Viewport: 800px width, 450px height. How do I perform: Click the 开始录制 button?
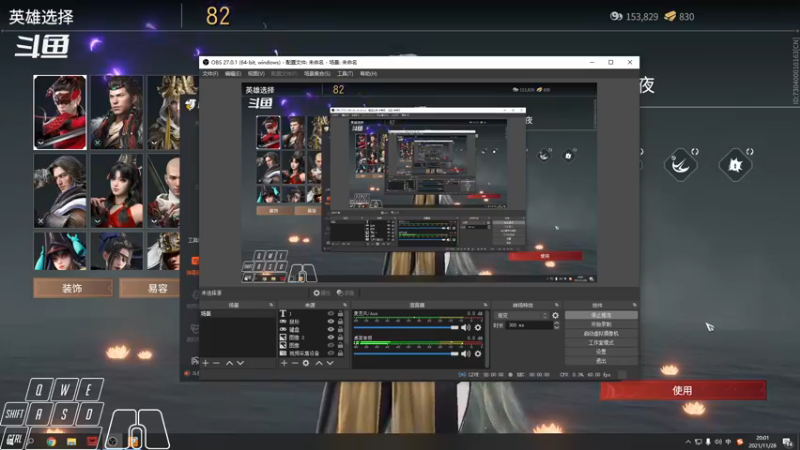coord(601,324)
